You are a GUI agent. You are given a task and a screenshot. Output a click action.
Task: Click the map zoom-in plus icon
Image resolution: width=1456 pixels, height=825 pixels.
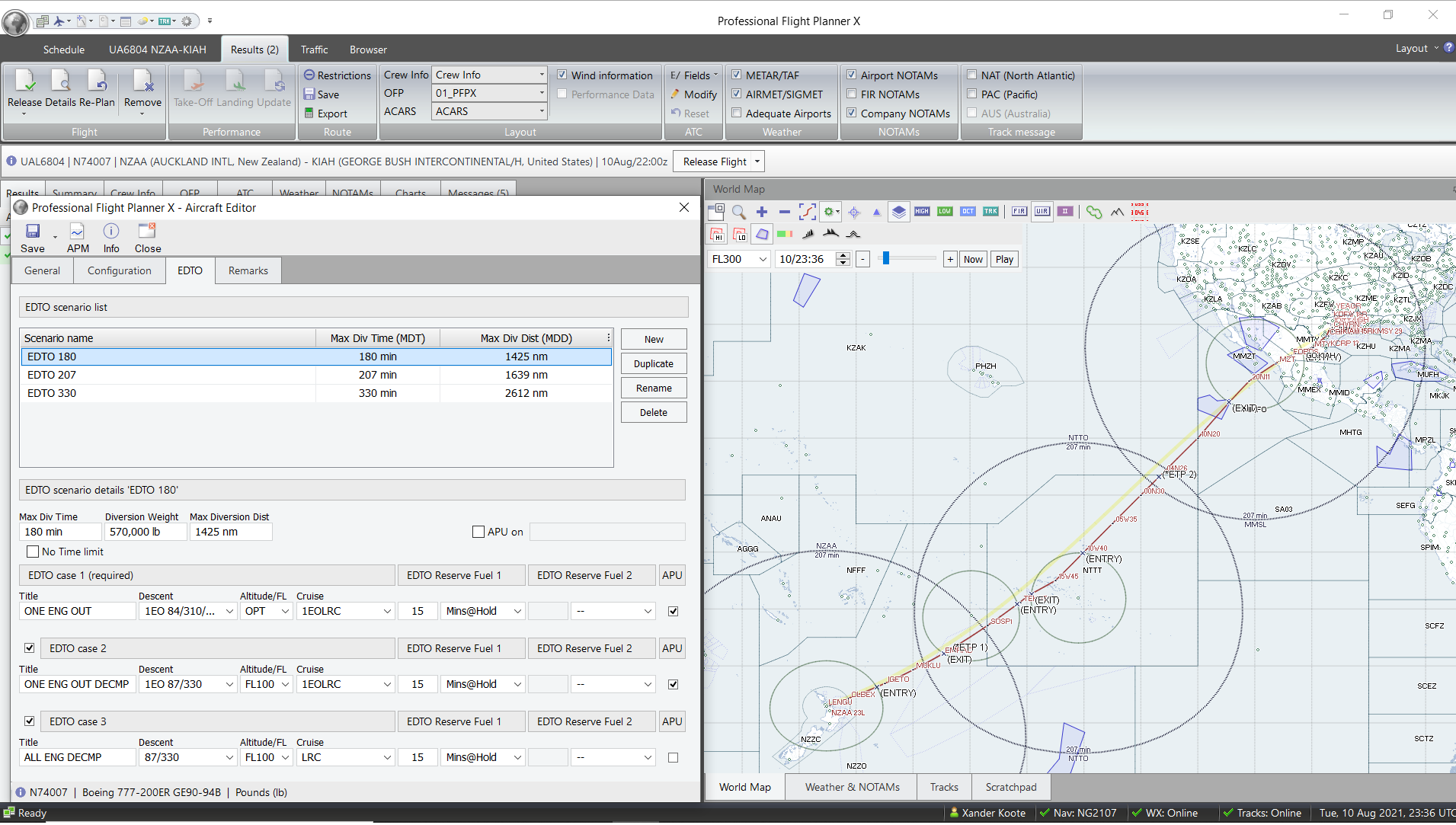click(762, 212)
